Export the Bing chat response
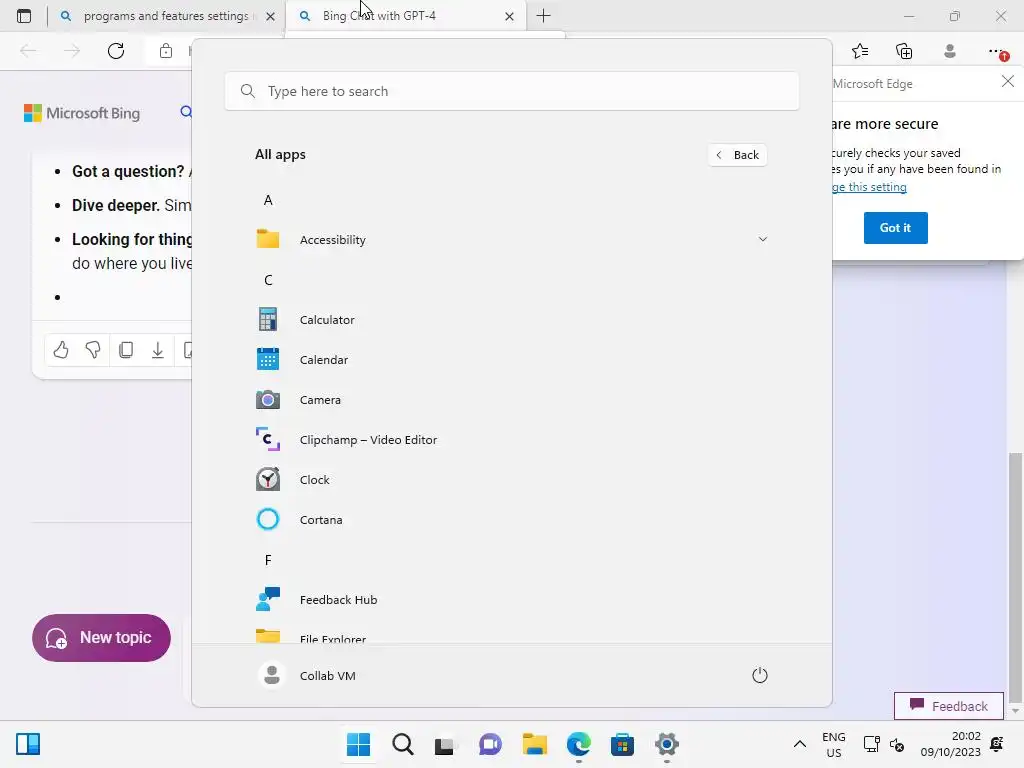 click(x=157, y=350)
